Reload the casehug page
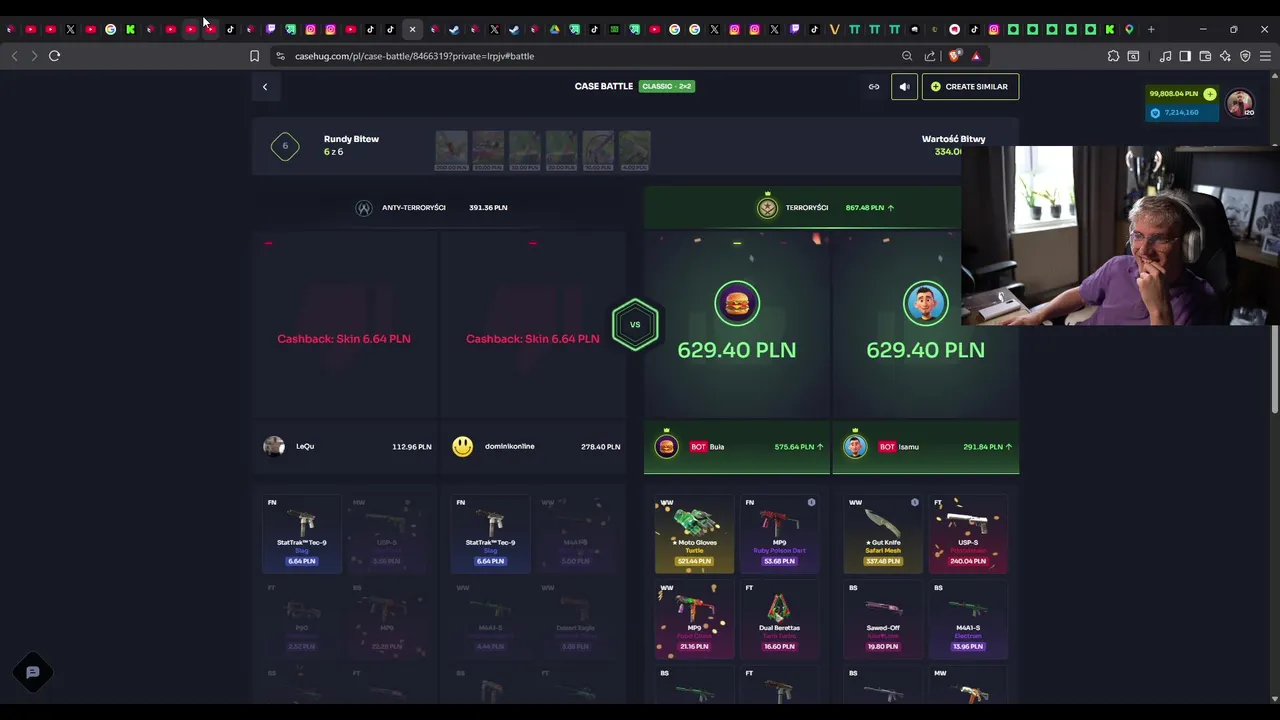 pyautogui.click(x=55, y=56)
